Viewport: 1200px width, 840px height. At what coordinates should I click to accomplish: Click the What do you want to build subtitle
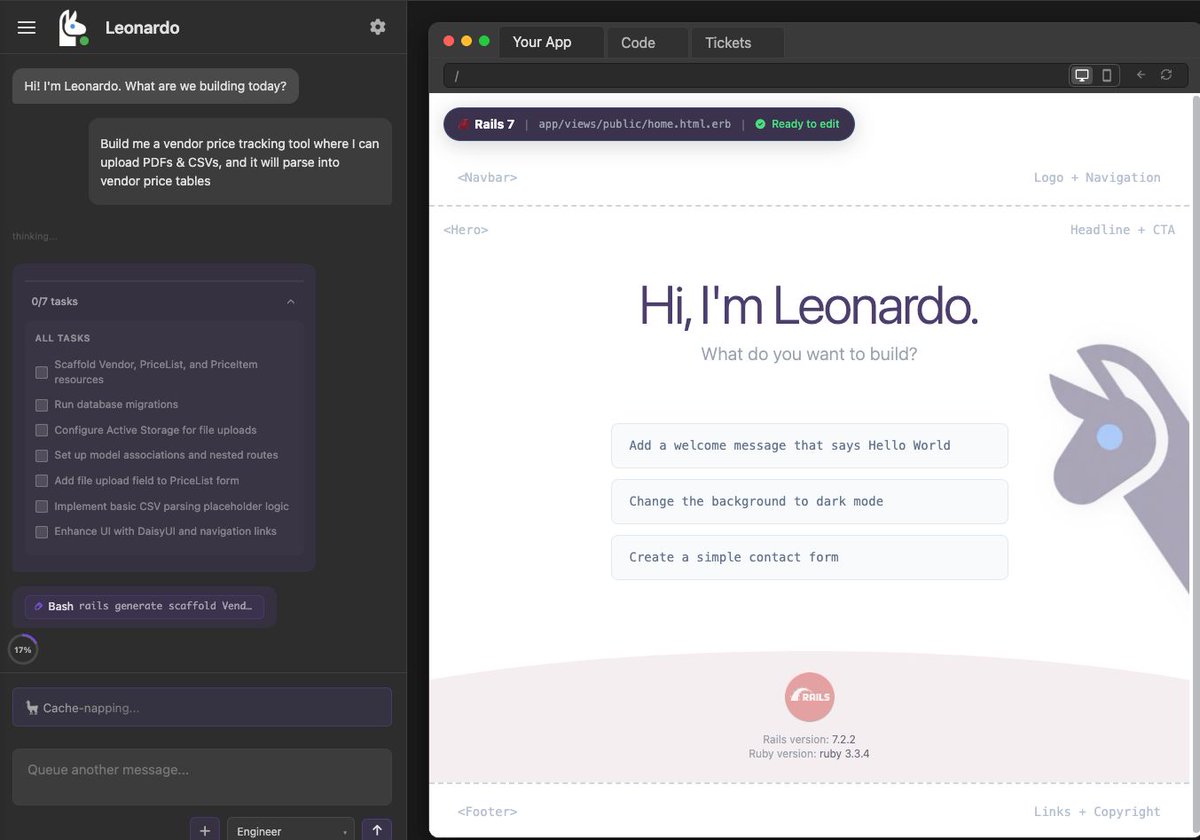point(809,354)
